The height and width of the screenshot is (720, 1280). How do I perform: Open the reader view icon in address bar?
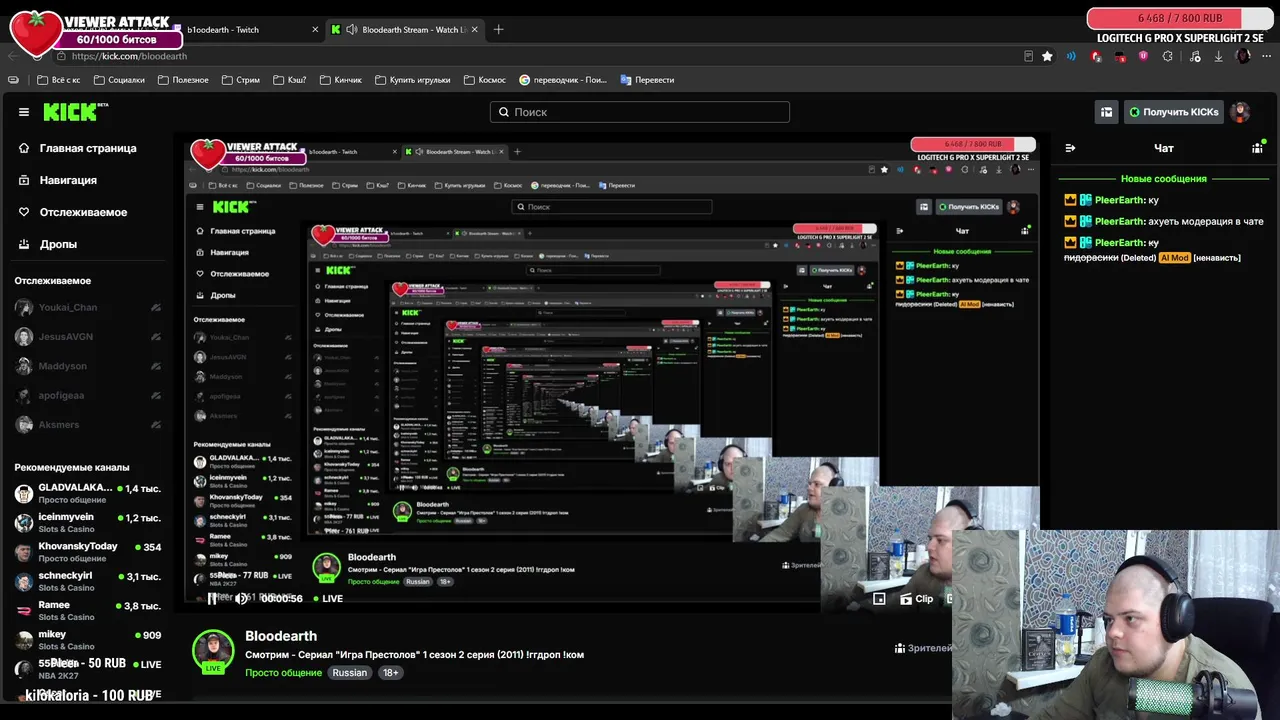(x=1028, y=56)
